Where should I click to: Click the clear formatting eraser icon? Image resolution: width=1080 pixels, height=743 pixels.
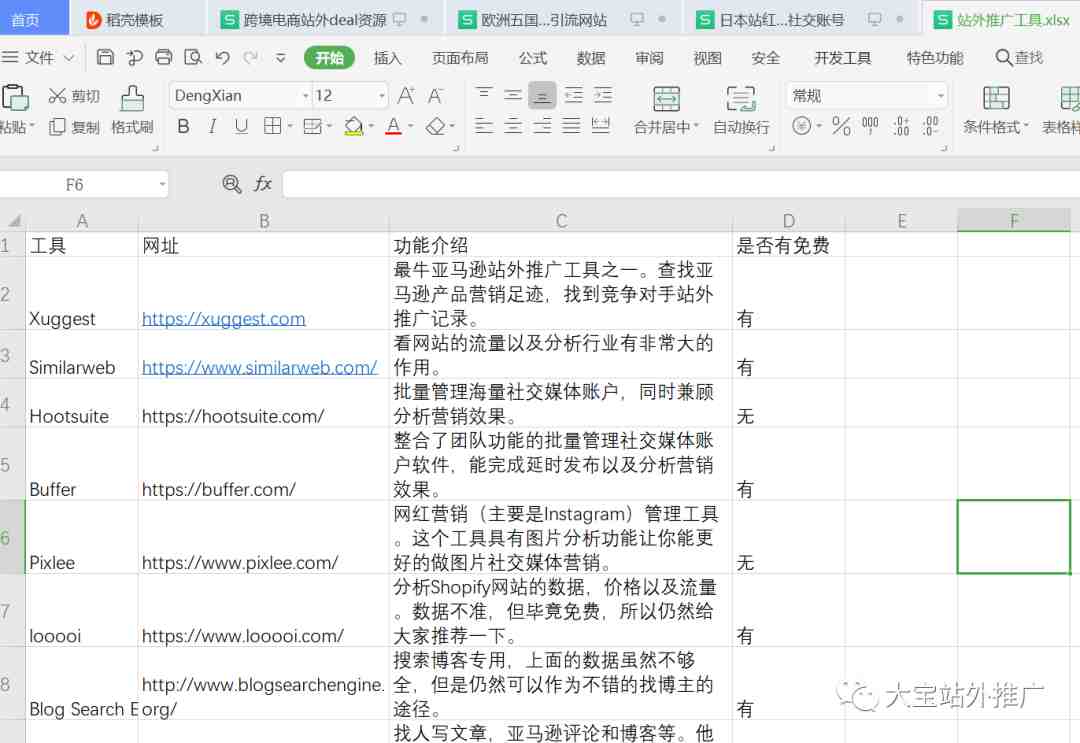(435, 127)
